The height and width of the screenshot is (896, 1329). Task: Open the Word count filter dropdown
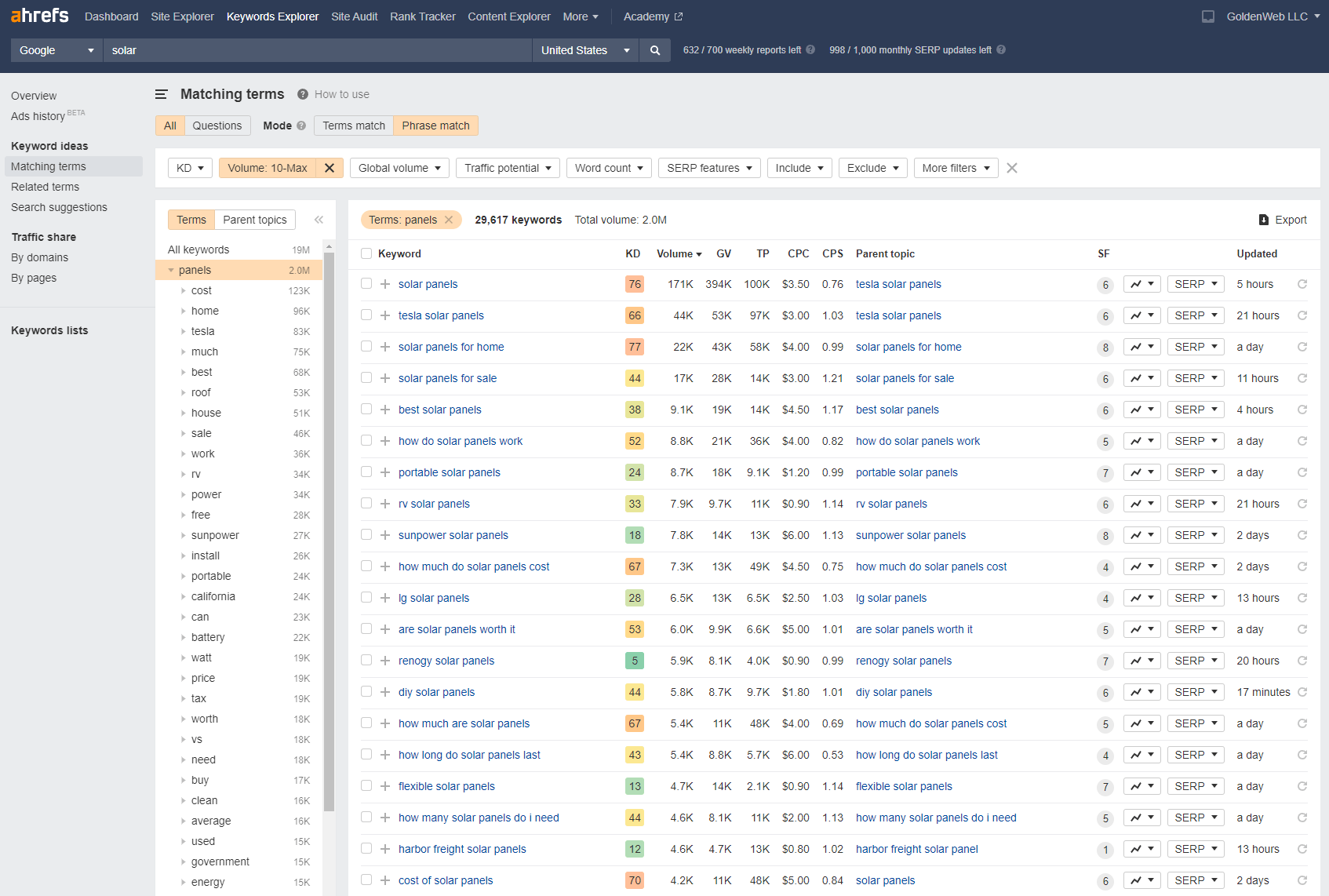609,168
